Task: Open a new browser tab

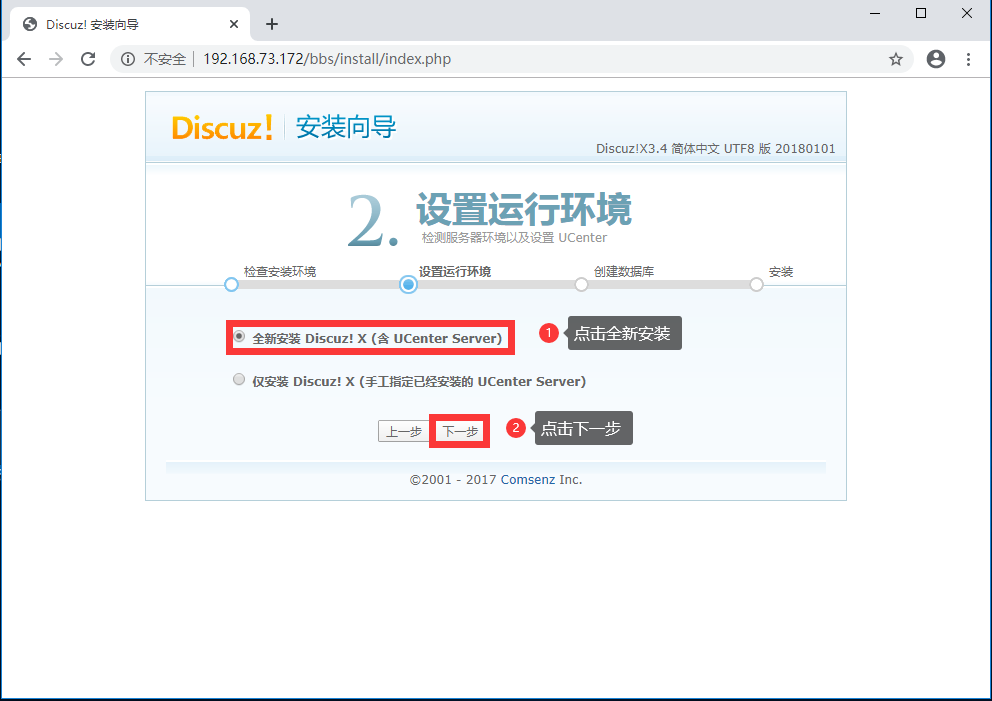Action: click(x=271, y=23)
